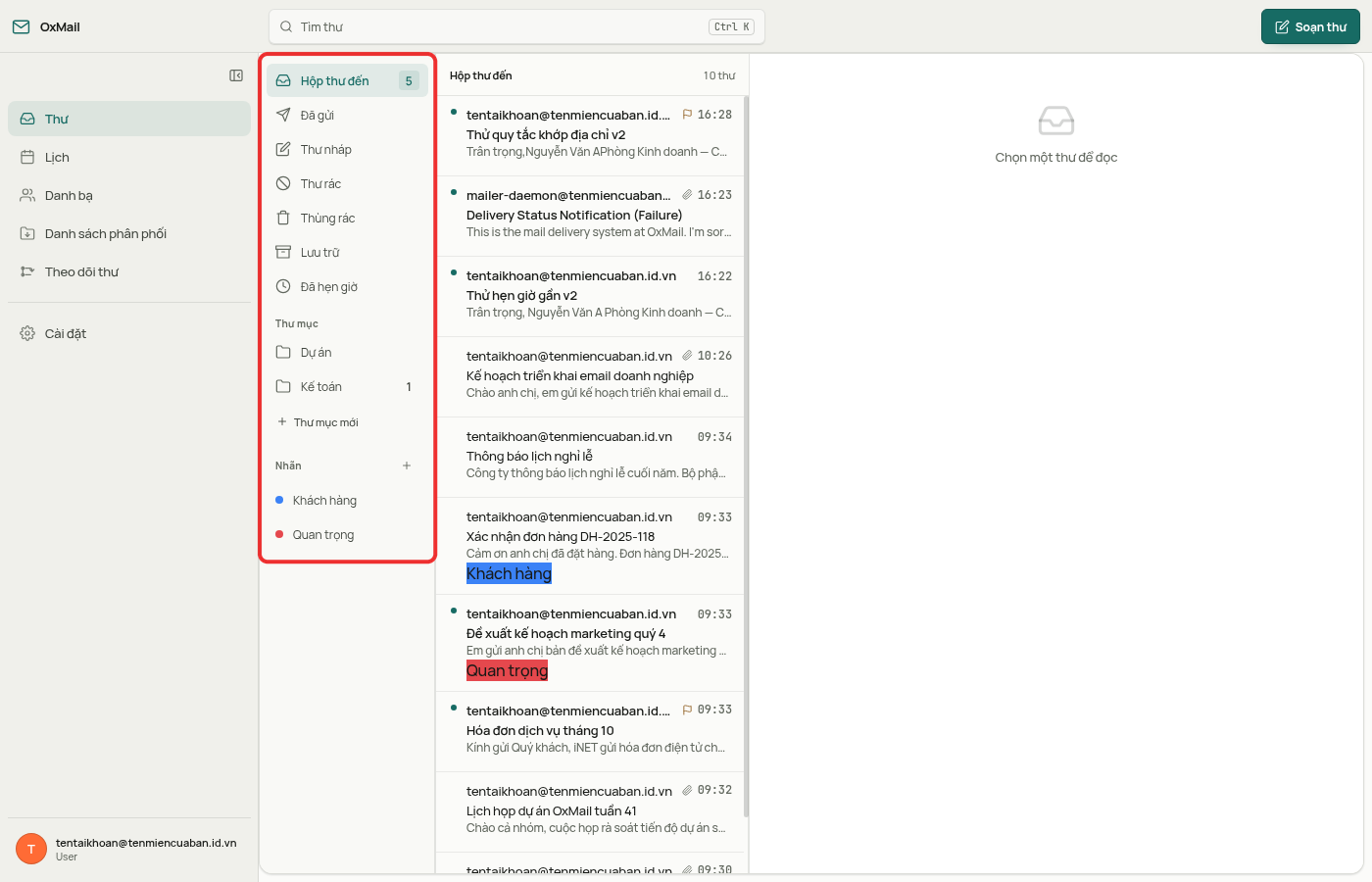Open Theo dõi thư tracking
The width and height of the screenshot is (1372, 882).
[x=129, y=271]
